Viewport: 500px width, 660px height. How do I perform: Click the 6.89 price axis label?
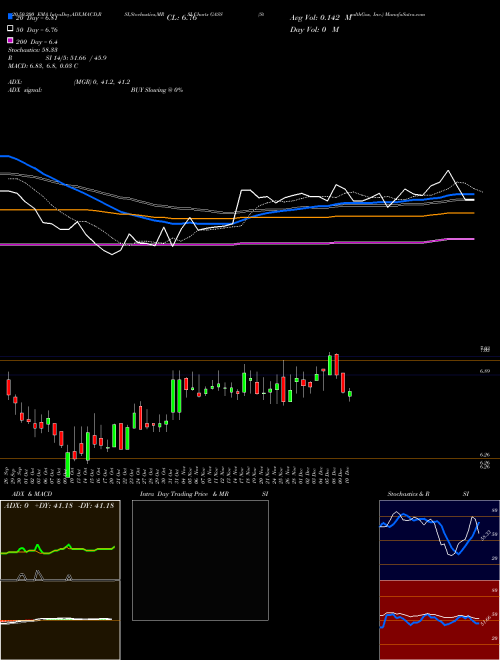pos(484,371)
